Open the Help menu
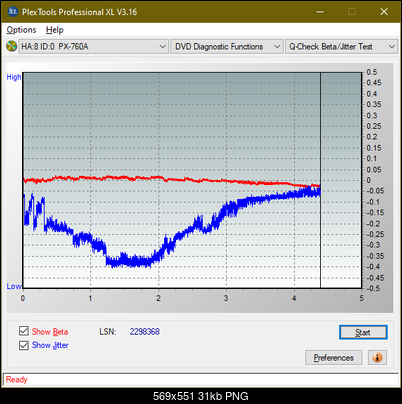 tap(55, 30)
